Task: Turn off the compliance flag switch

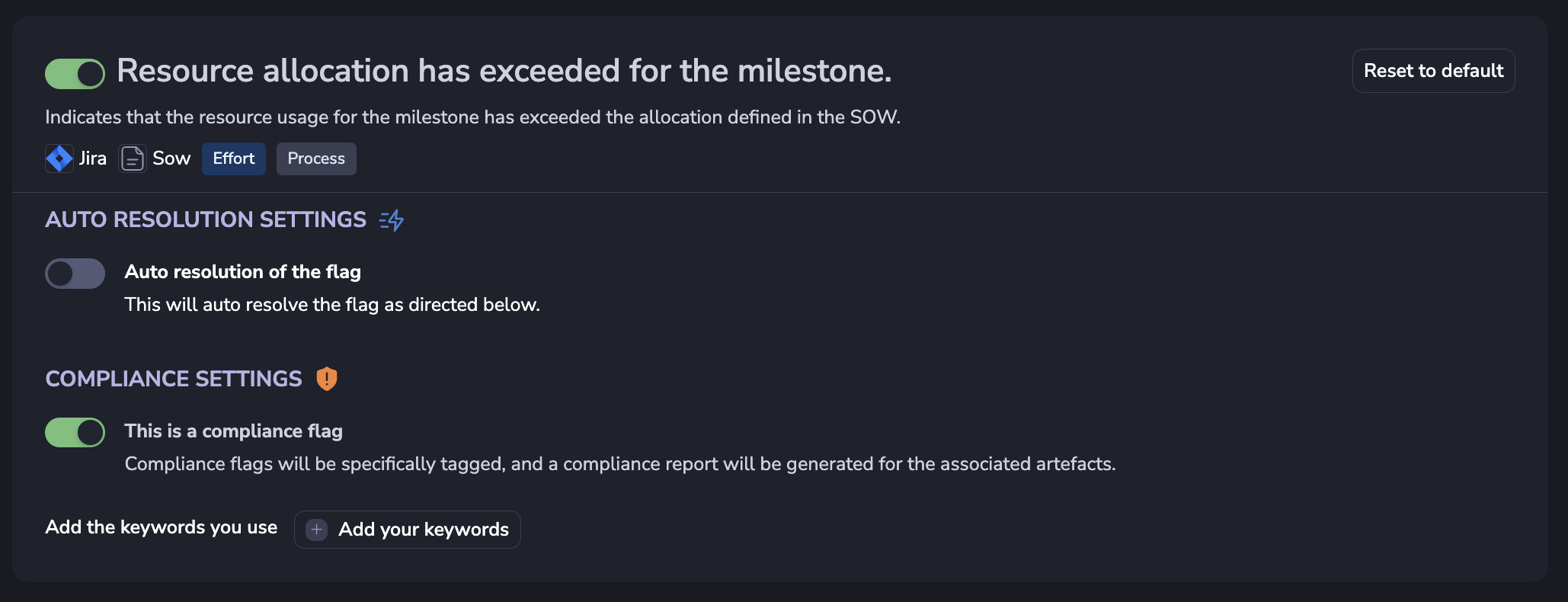Action: coord(75,433)
